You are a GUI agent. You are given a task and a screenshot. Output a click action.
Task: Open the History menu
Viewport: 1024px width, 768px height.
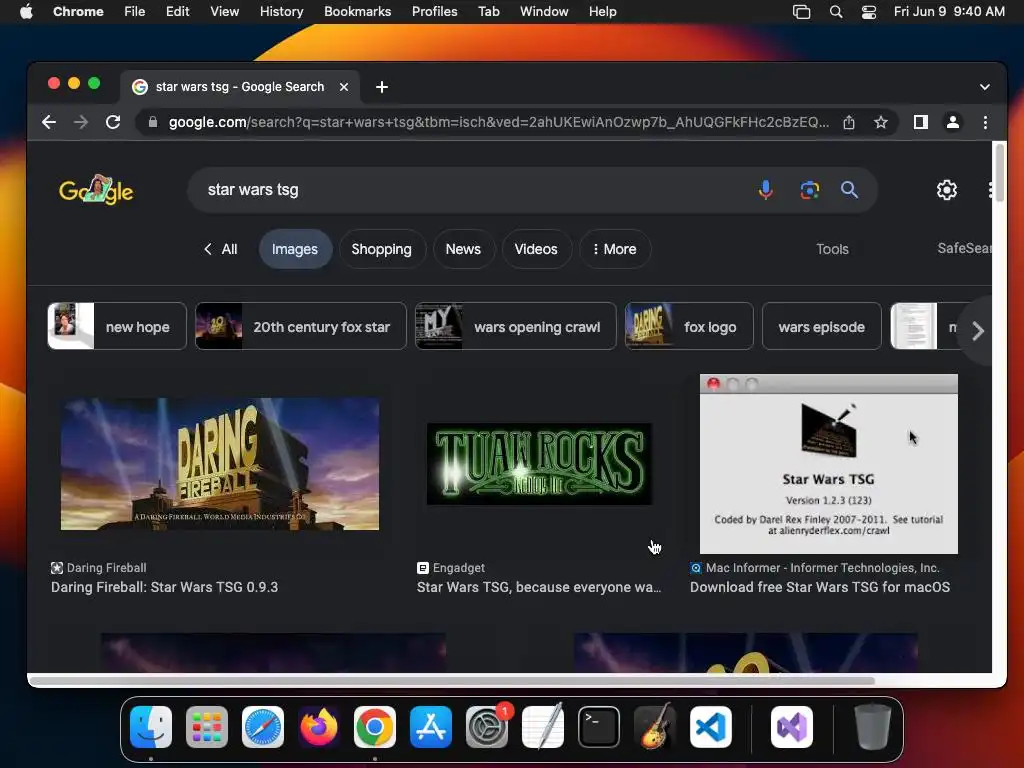point(281,12)
